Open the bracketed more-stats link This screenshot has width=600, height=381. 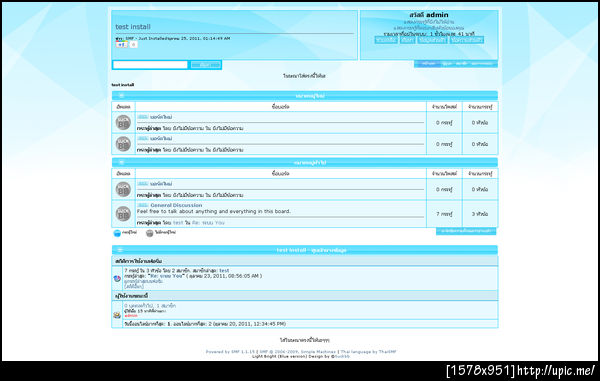[134, 286]
